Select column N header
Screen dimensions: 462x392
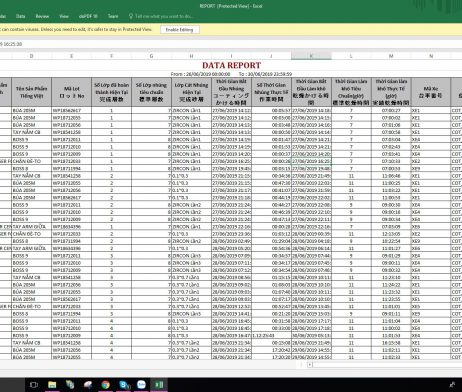tap(431, 56)
